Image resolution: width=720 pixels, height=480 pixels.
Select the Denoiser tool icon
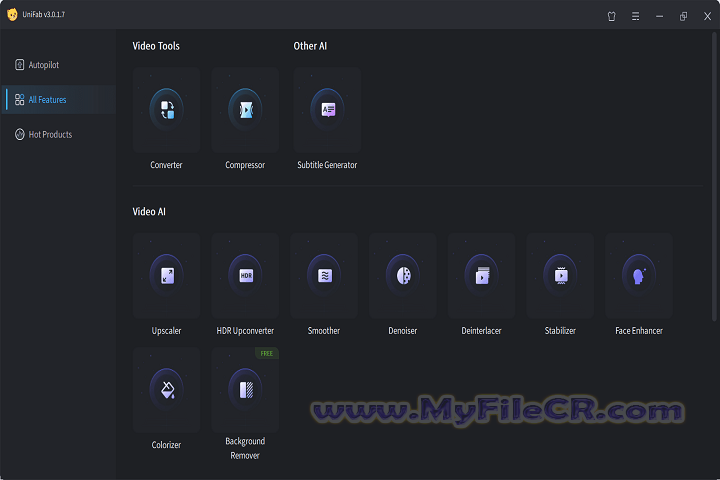403,276
